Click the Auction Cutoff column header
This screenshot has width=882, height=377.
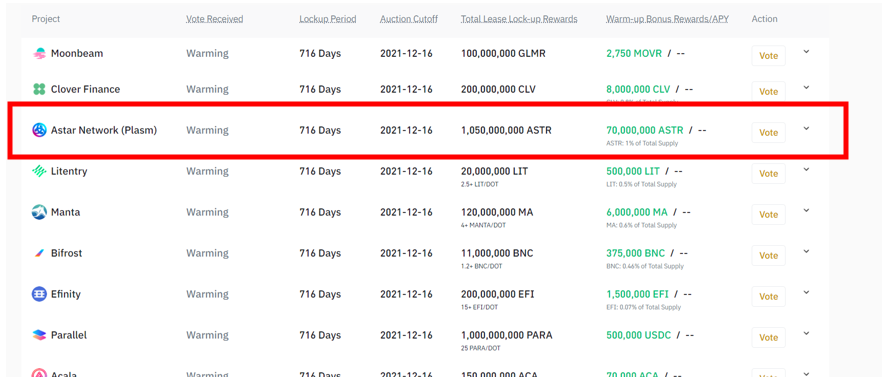tap(407, 19)
